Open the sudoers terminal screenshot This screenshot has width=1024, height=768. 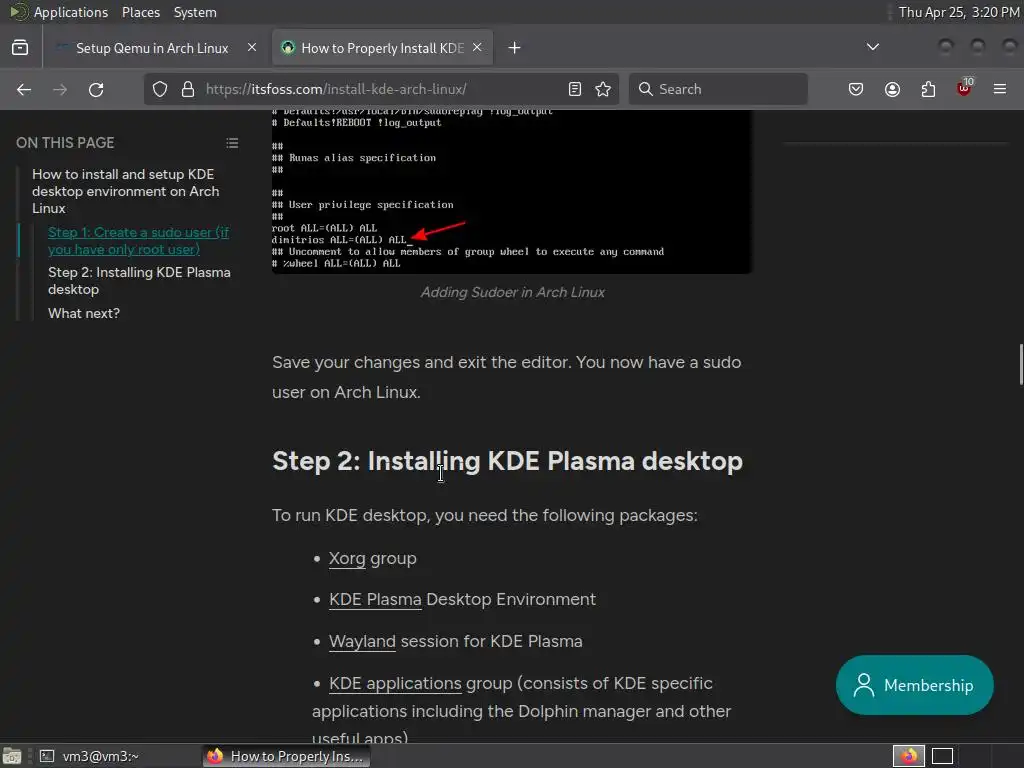pyautogui.click(x=511, y=191)
